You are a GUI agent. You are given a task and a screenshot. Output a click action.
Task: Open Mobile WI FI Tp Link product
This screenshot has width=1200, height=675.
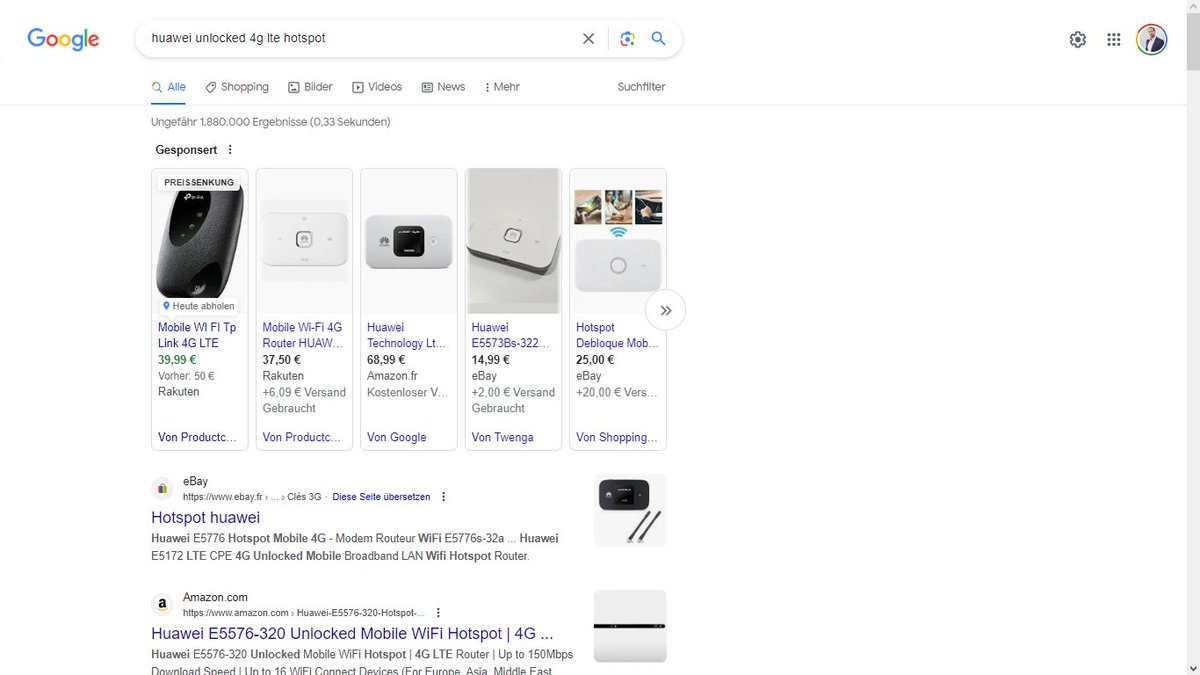(x=197, y=335)
